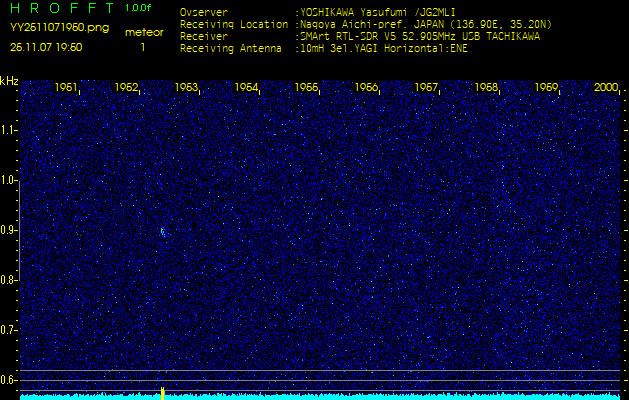Select the 1953 time marker
The height and width of the screenshot is (400, 629).
point(186,88)
